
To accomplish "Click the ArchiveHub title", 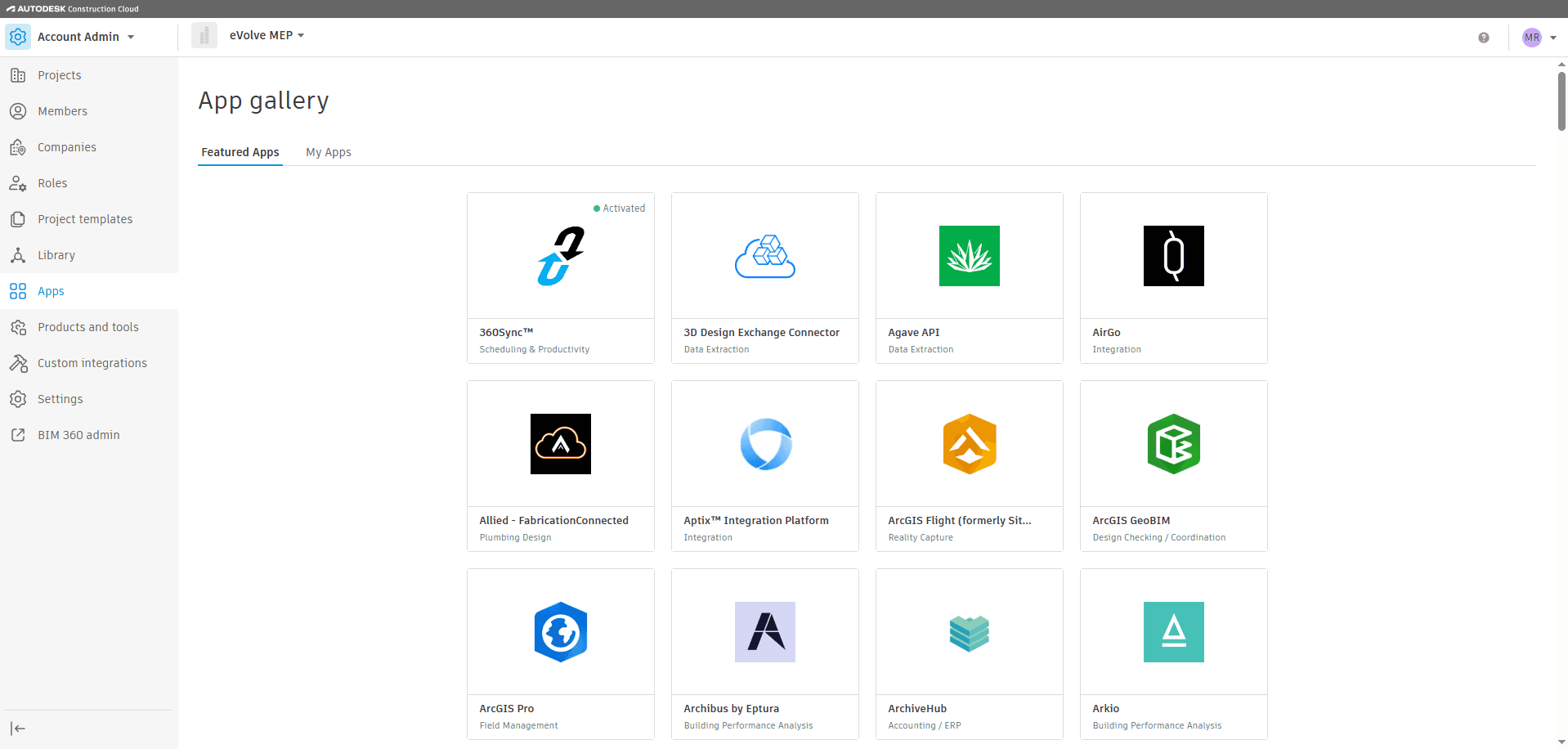I will tap(917, 709).
